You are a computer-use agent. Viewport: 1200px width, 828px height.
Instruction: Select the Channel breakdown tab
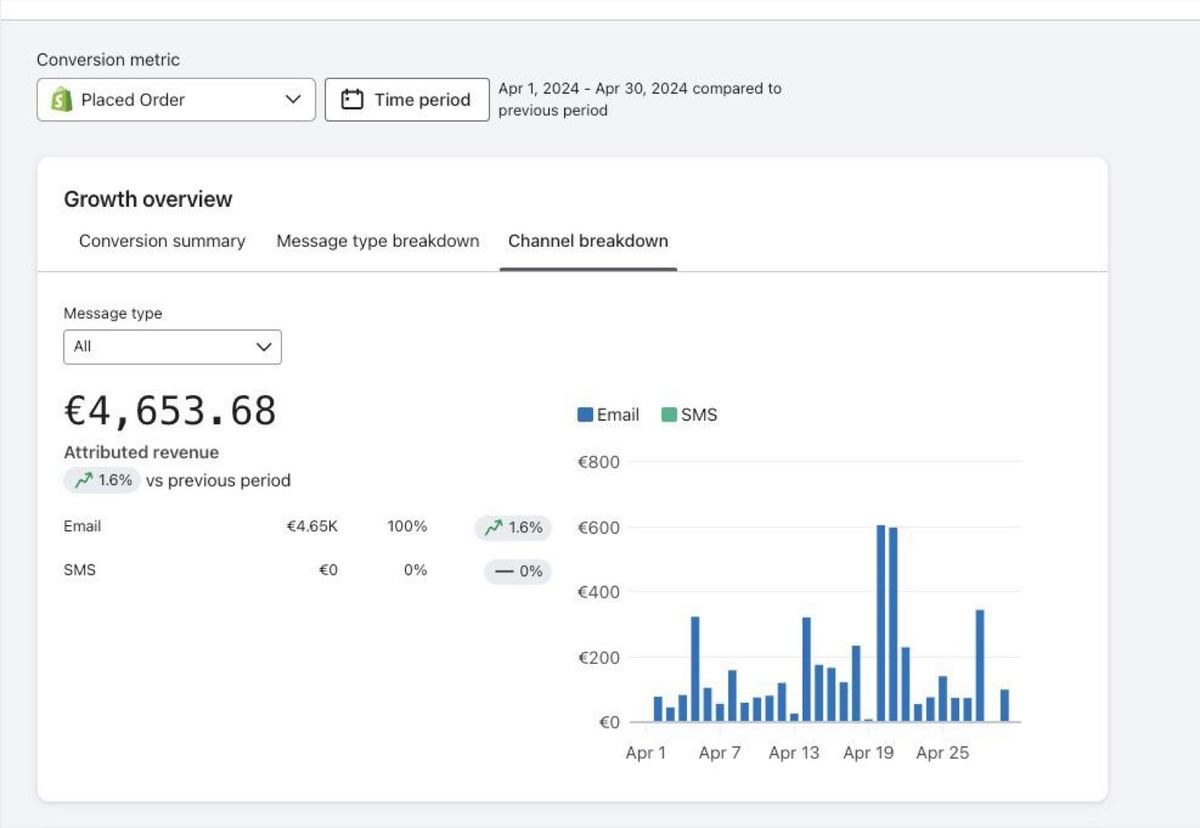(588, 241)
